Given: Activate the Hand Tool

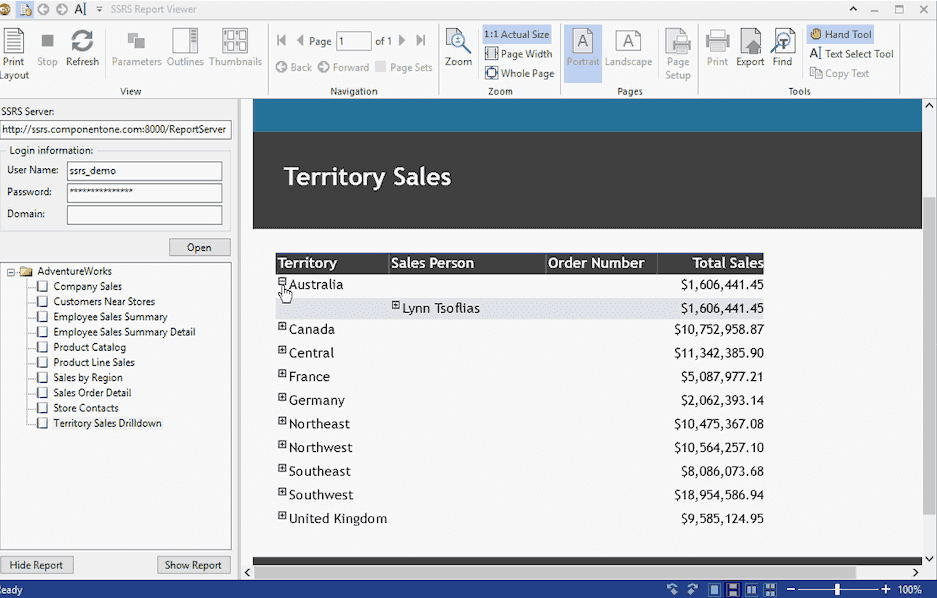Looking at the screenshot, I should (x=840, y=34).
